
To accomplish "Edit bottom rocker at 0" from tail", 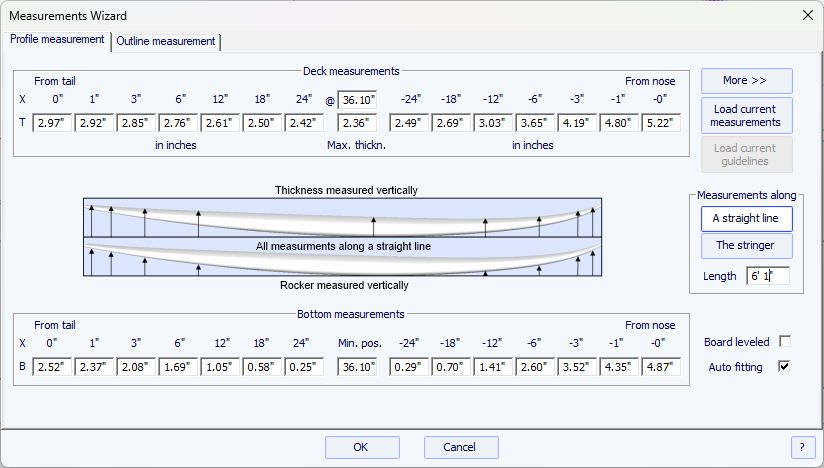I will click(50, 367).
